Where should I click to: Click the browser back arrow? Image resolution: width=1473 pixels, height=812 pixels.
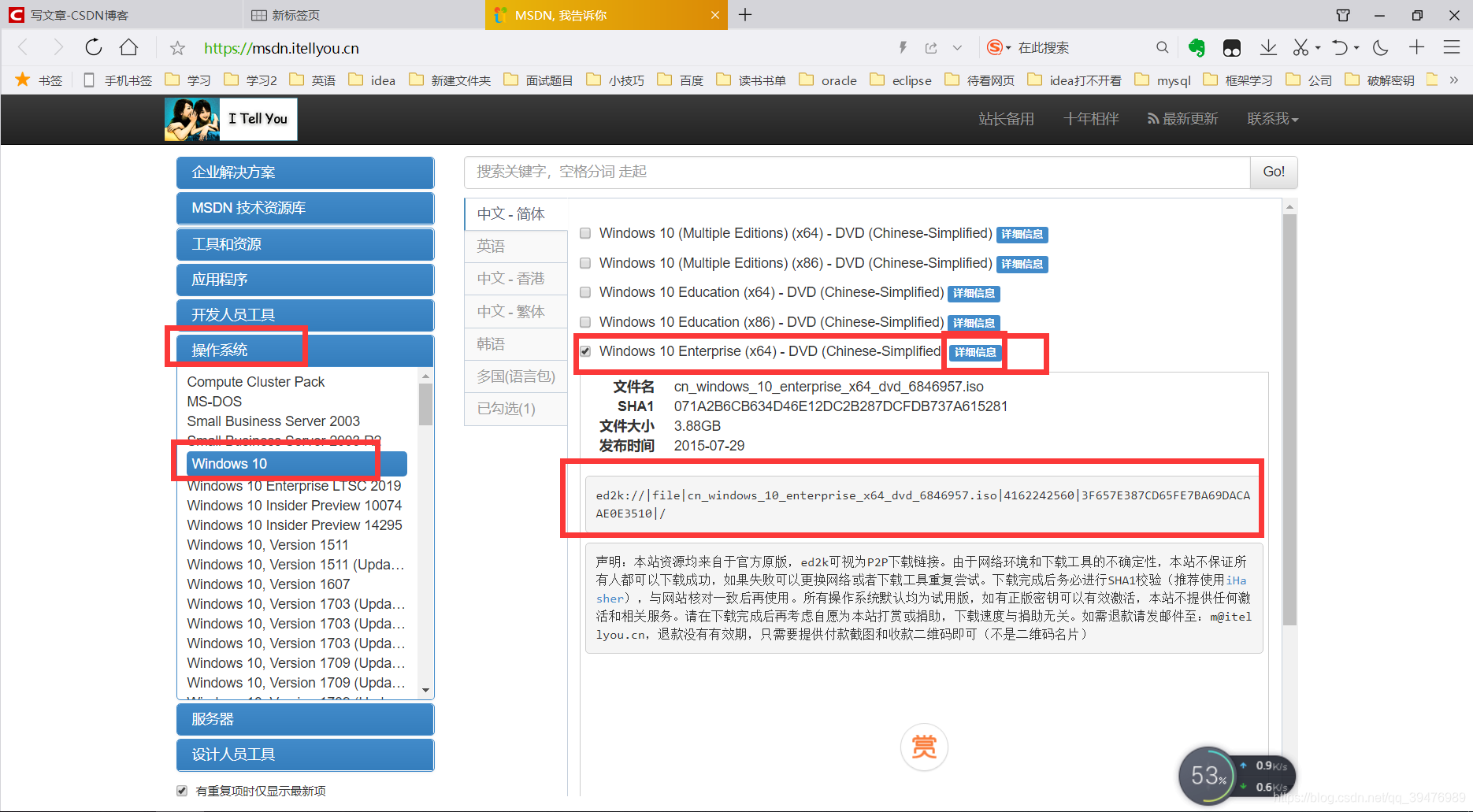coord(23,48)
